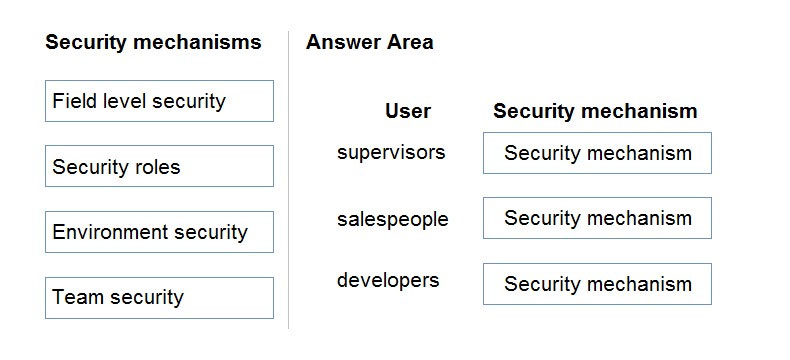The height and width of the screenshot is (360, 790).
Task: Click placeholder text in developers answer box
Action: click(x=598, y=284)
